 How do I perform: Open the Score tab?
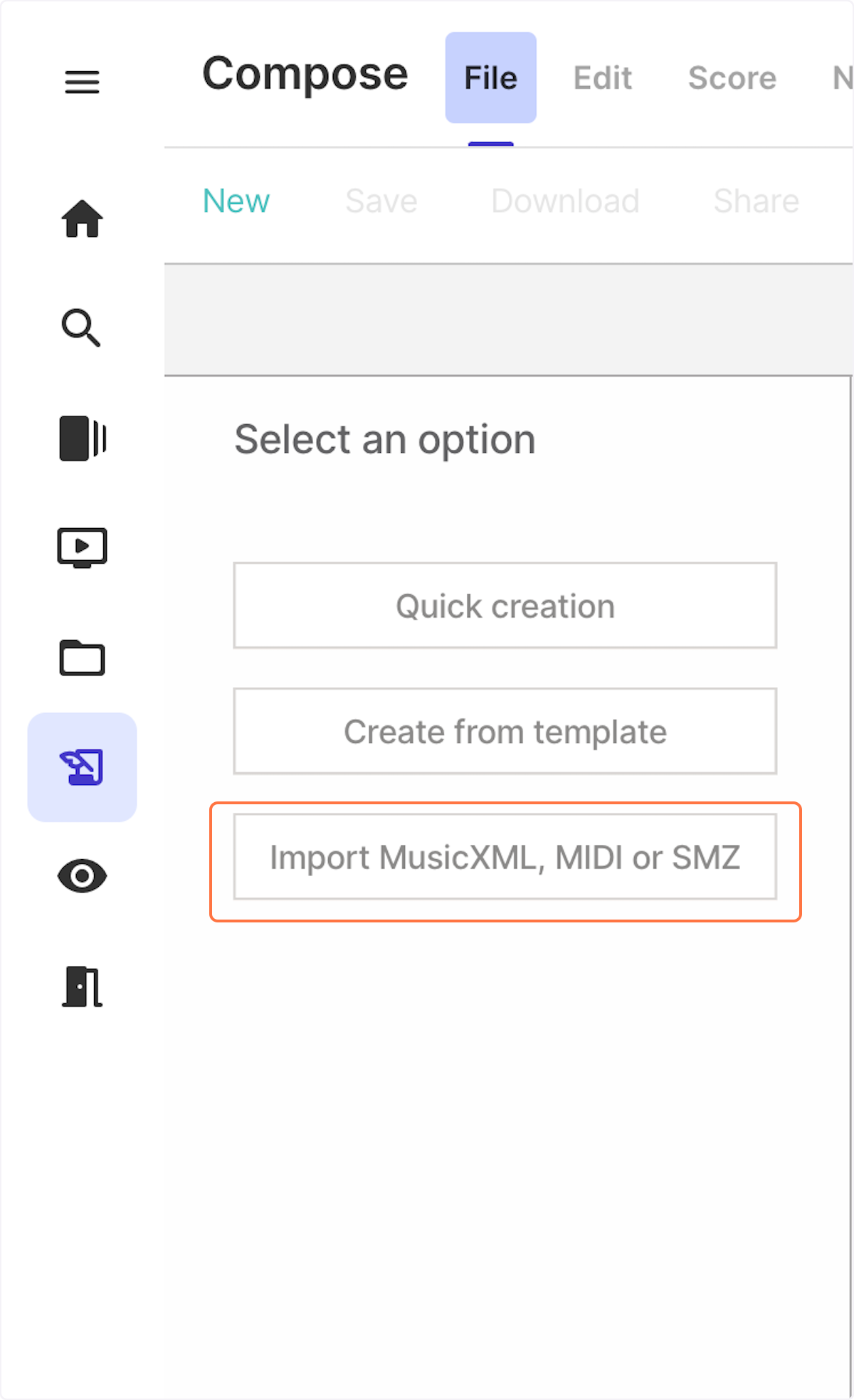coord(732,78)
